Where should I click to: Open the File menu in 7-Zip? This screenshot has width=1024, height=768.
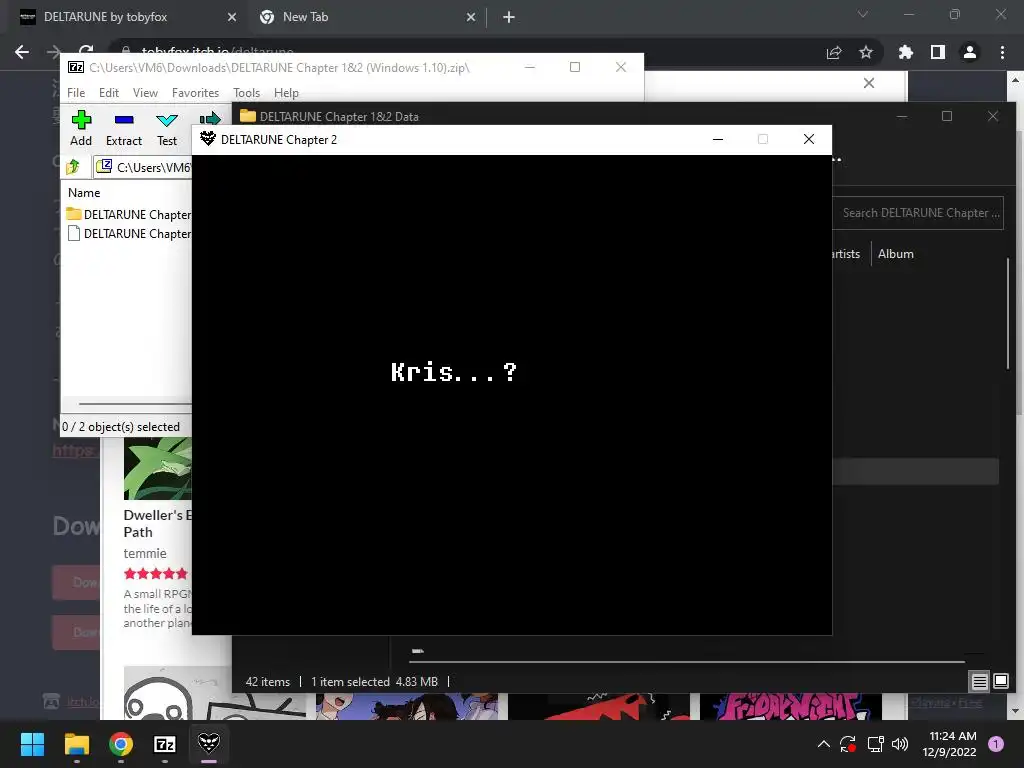coord(76,93)
